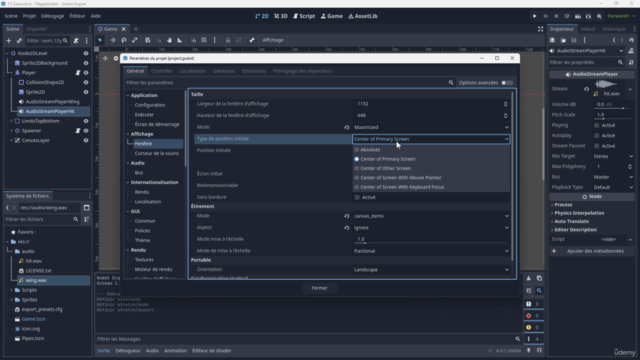Select Écran de démarrage settings category
This screenshot has height=360, width=640.
click(x=157, y=124)
